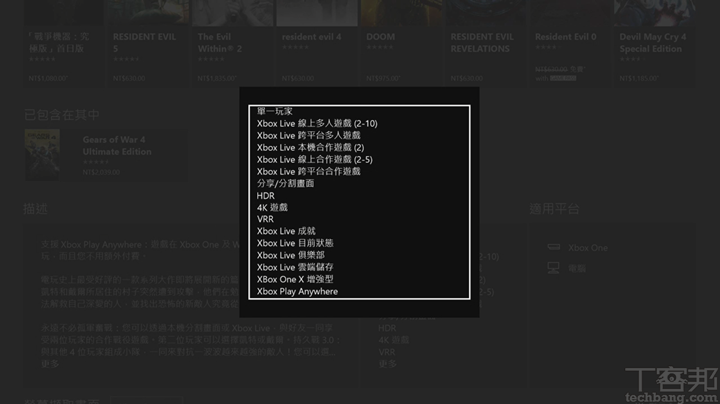Image resolution: width=720 pixels, height=404 pixels.
Task: Open RESIDENT EVIL REVELATIONS game card
Action: coord(485,42)
